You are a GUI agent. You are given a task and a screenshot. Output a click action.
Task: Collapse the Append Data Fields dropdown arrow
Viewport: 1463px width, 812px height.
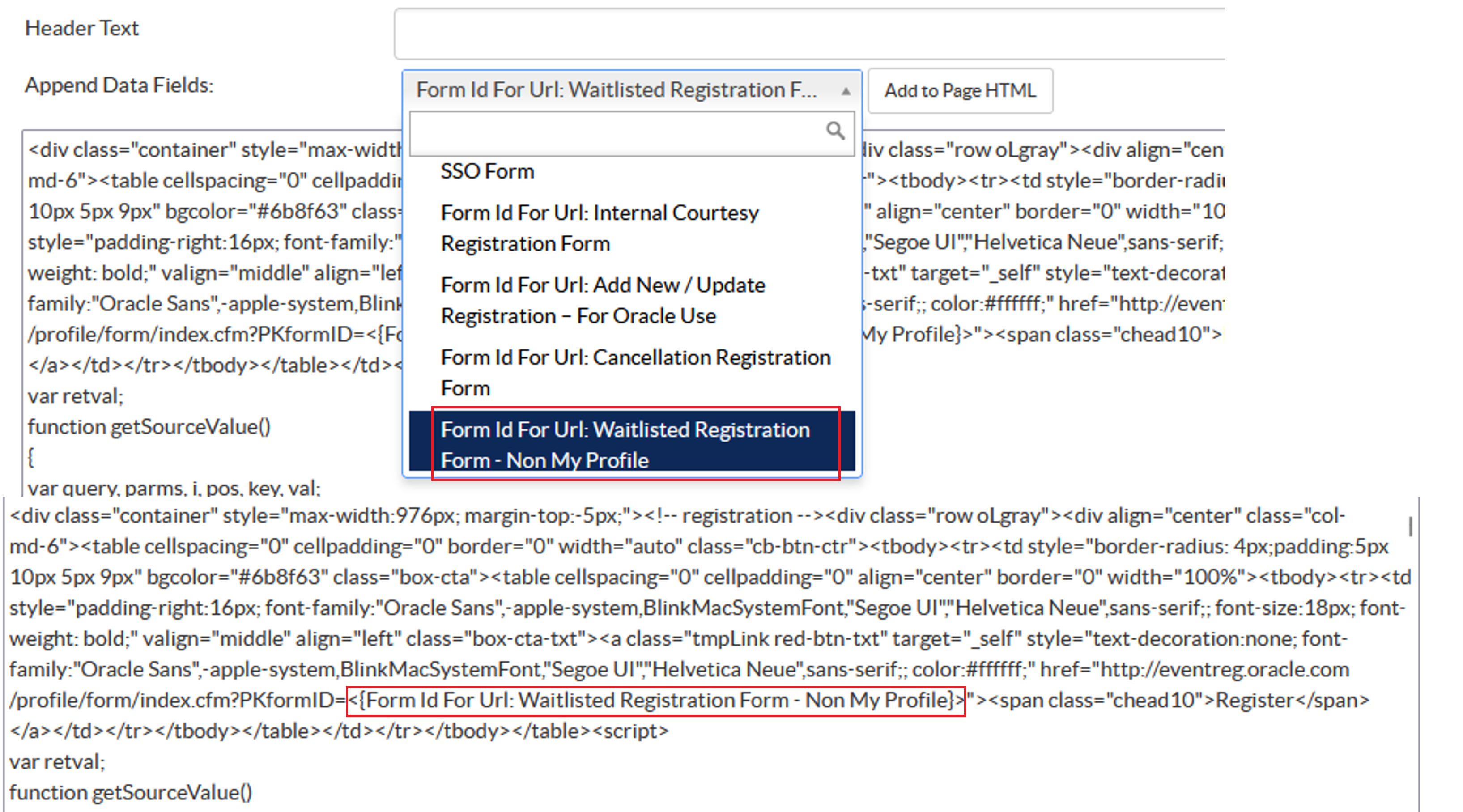click(846, 91)
